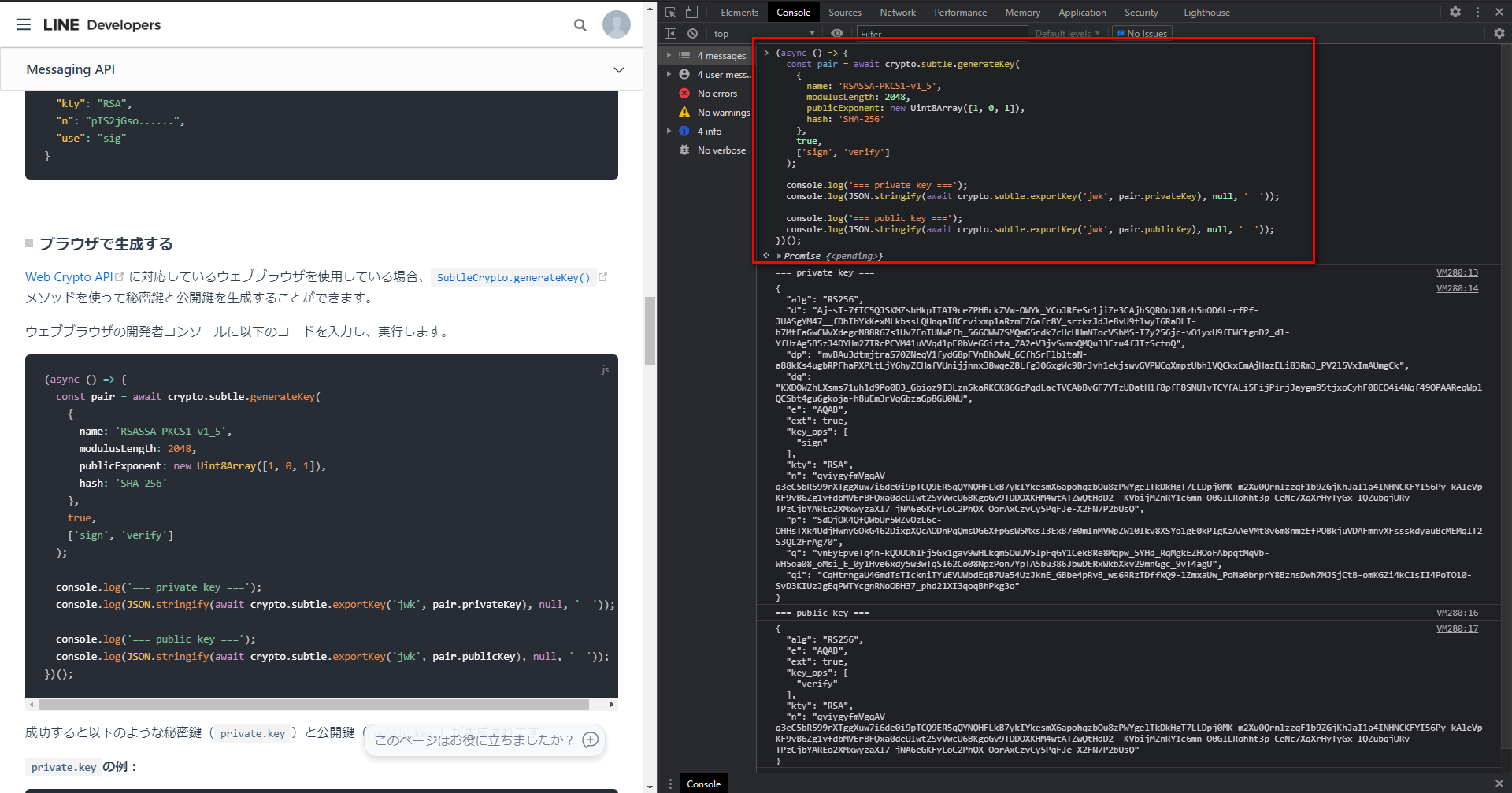Open the user profile avatar
Screen dimensions: 1512x793
616,24
